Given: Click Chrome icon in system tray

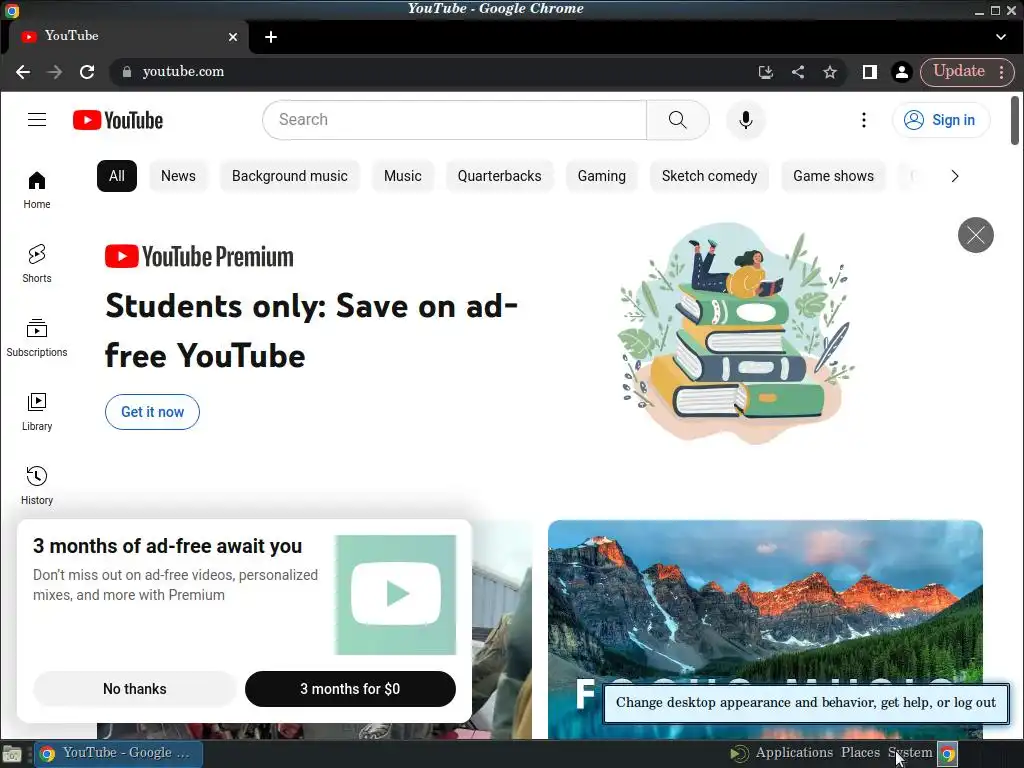Looking at the screenshot, I should 947,754.
